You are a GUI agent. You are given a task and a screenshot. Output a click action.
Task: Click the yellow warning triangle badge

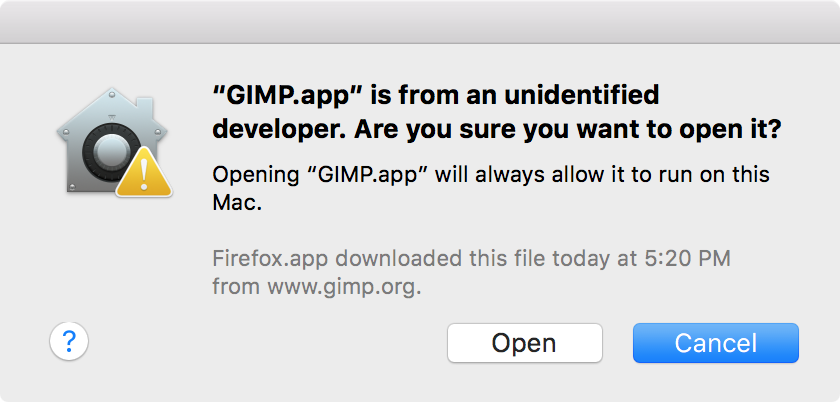click(x=144, y=173)
